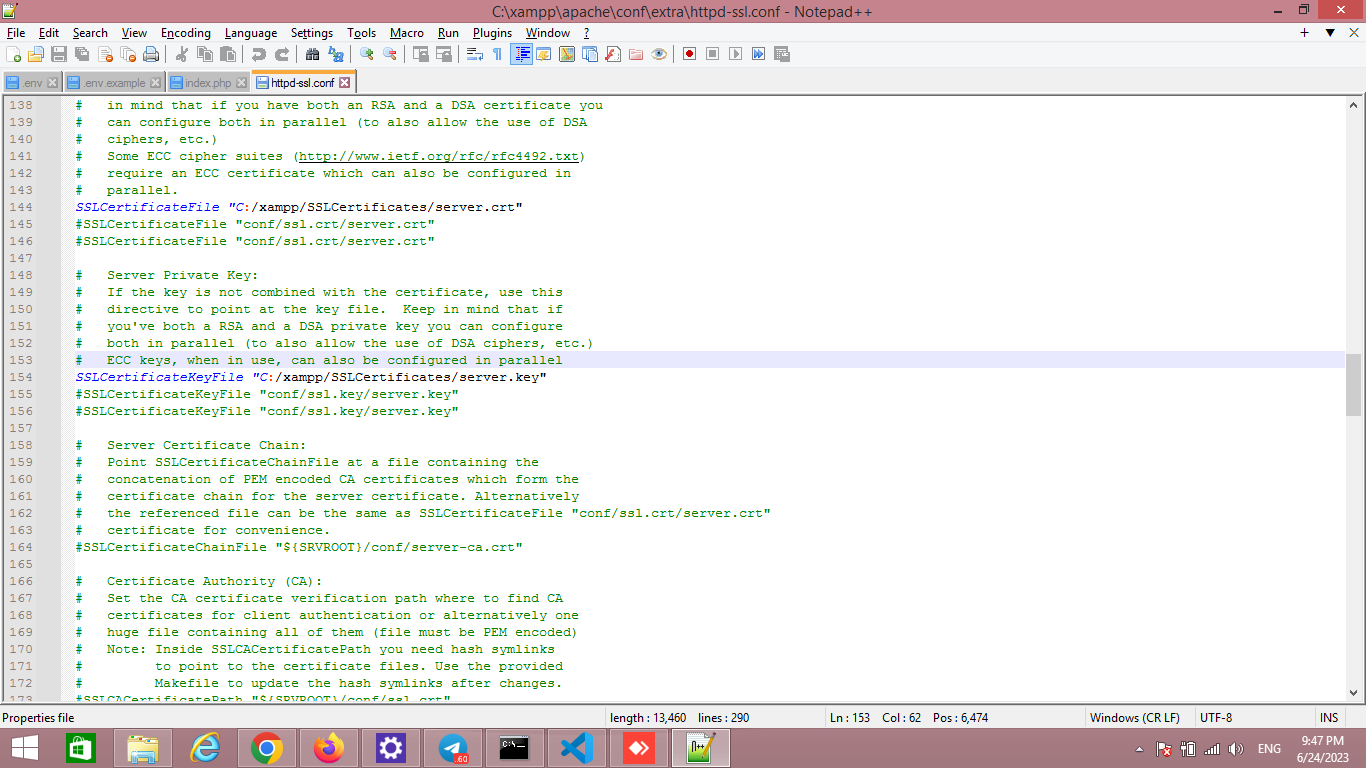Open Find with the binoculars icon
The height and width of the screenshot is (768, 1366).
[x=312, y=54]
